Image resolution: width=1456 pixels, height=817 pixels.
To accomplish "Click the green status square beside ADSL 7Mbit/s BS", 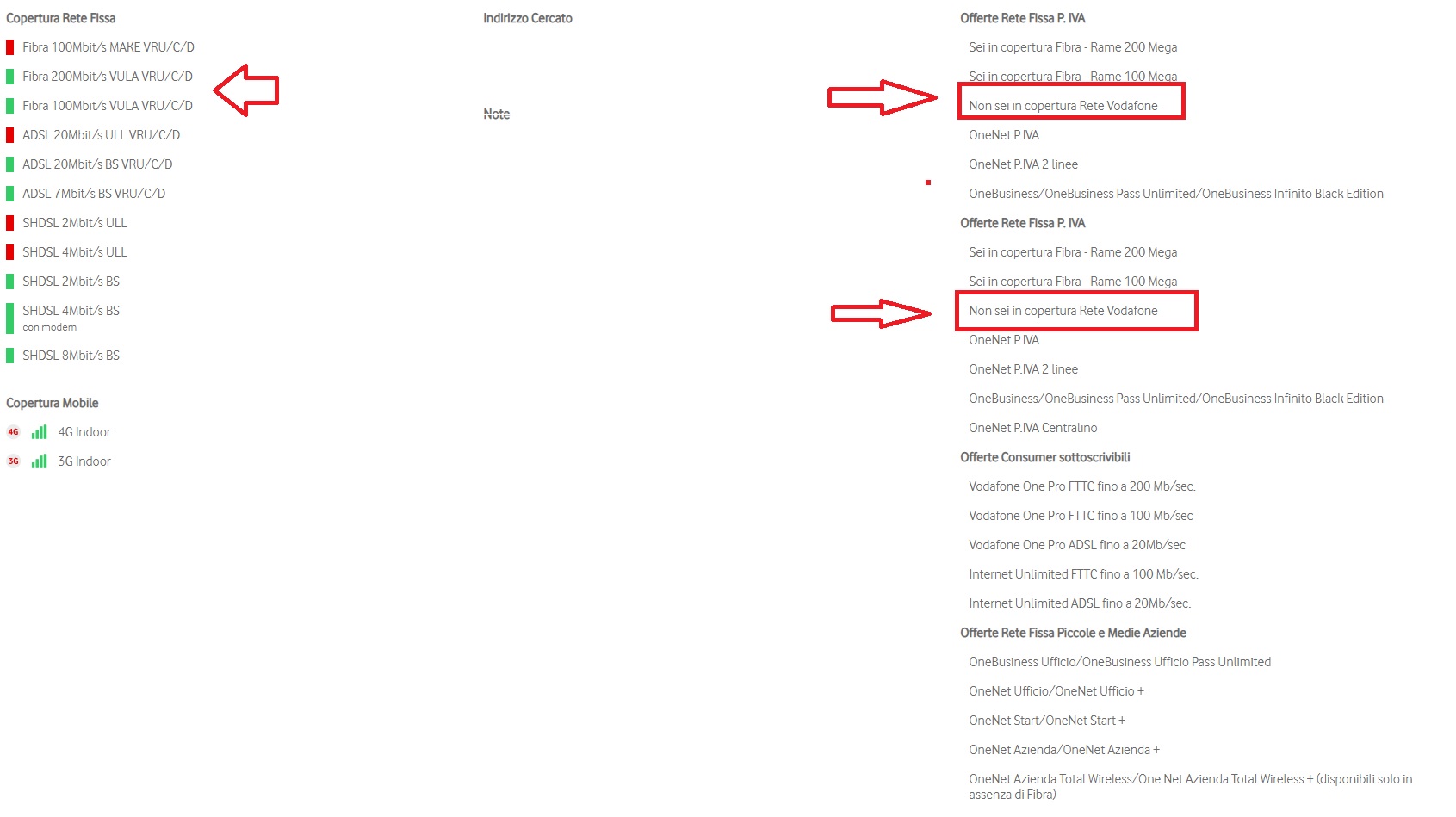I will coord(10,194).
